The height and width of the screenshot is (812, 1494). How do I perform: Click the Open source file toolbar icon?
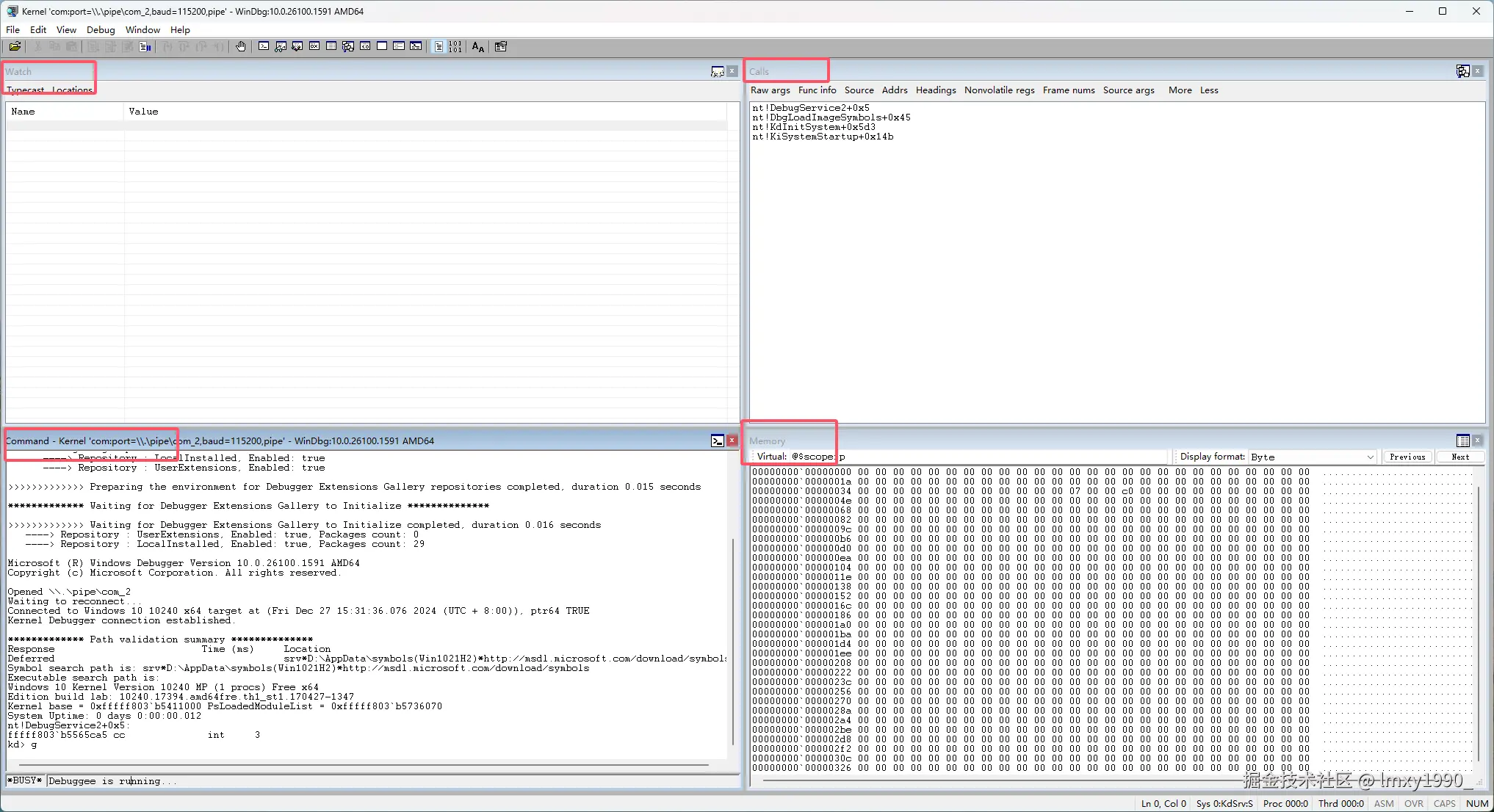tap(15, 46)
